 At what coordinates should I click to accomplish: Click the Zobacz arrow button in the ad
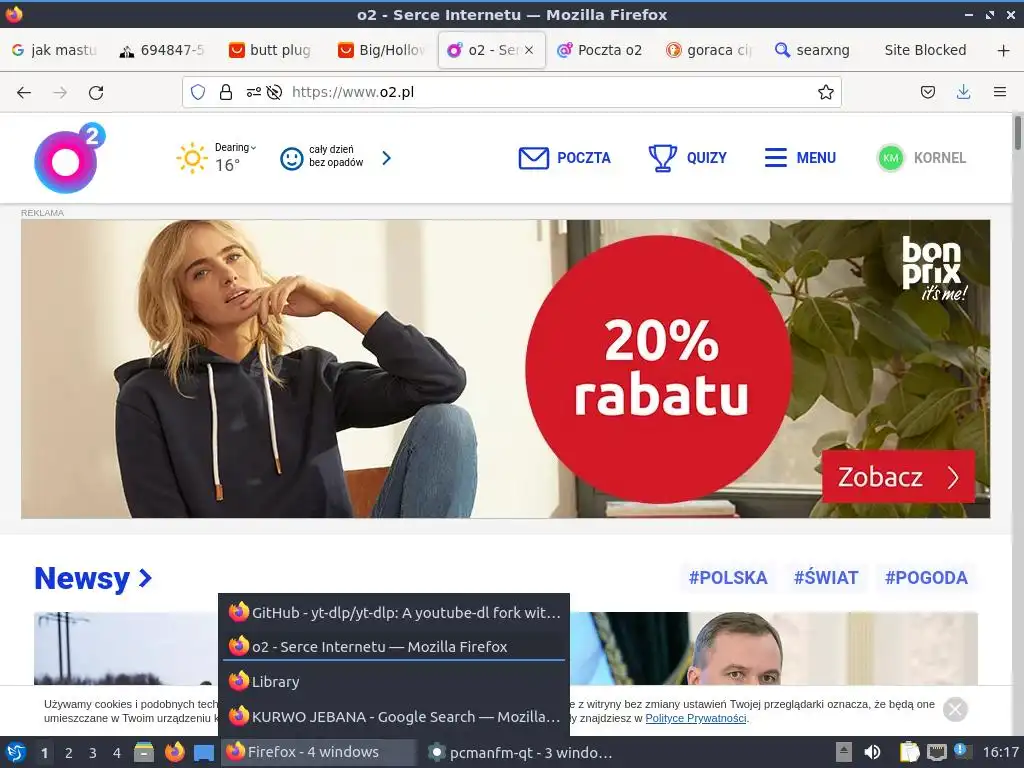click(x=898, y=477)
